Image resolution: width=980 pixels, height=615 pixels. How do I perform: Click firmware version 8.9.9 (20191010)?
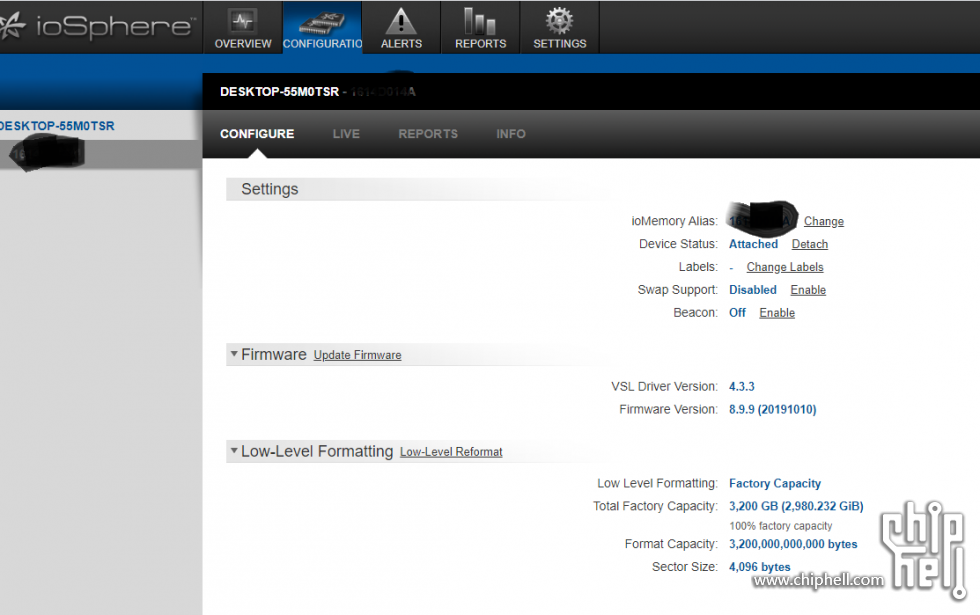tap(772, 409)
